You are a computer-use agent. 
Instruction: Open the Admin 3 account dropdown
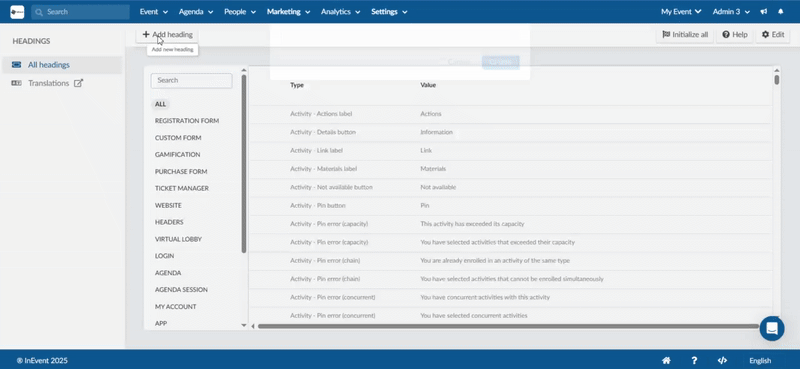pos(731,12)
